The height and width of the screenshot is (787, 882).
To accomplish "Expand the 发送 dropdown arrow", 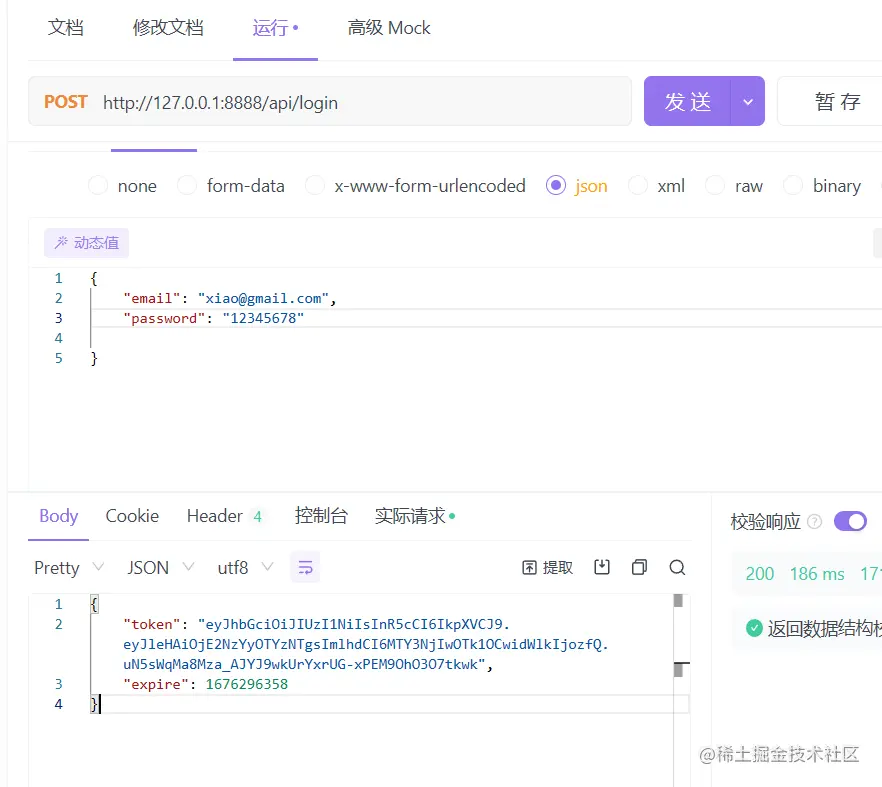I will coord(748,102).
